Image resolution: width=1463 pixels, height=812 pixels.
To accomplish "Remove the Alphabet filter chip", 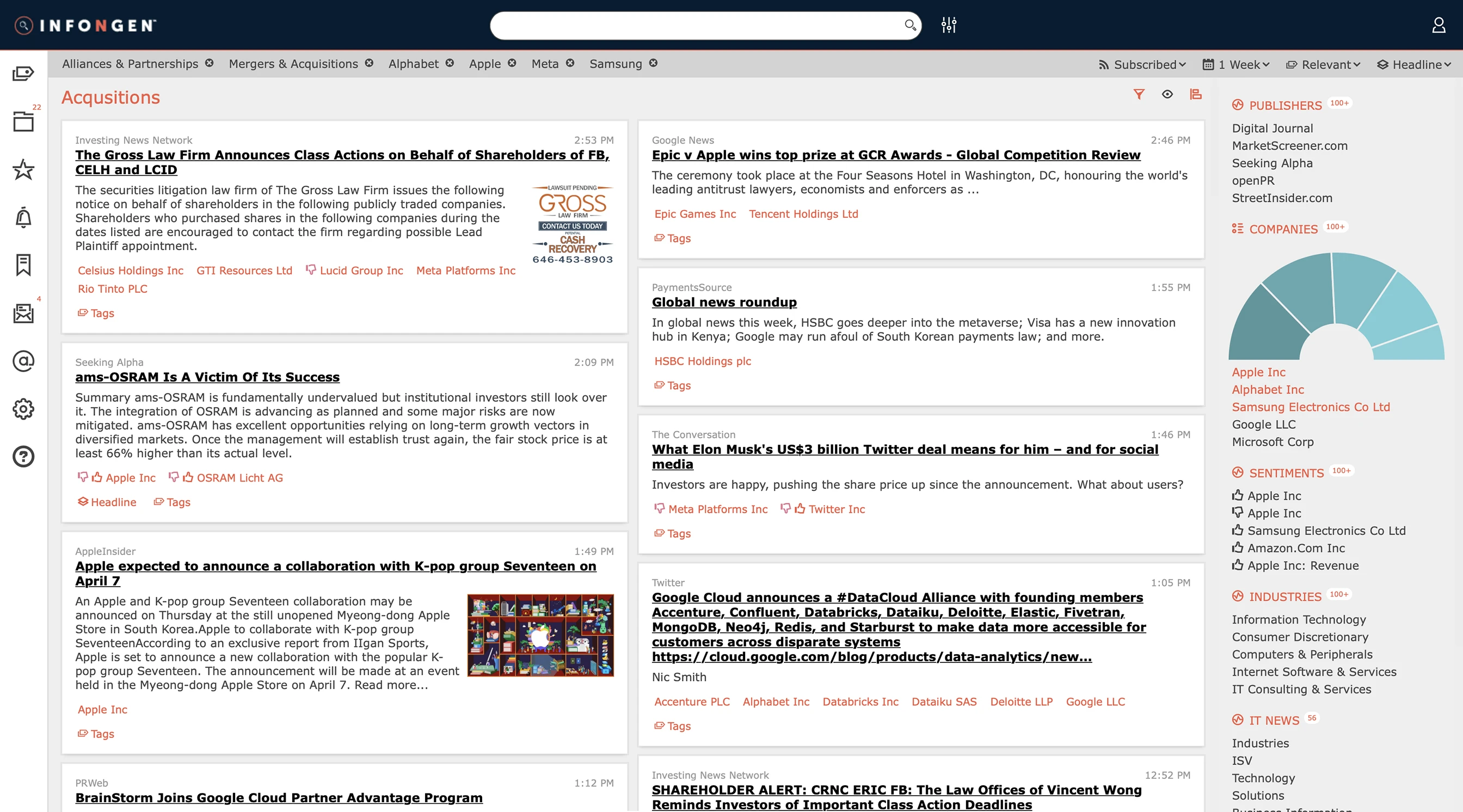I will point(450,63).
